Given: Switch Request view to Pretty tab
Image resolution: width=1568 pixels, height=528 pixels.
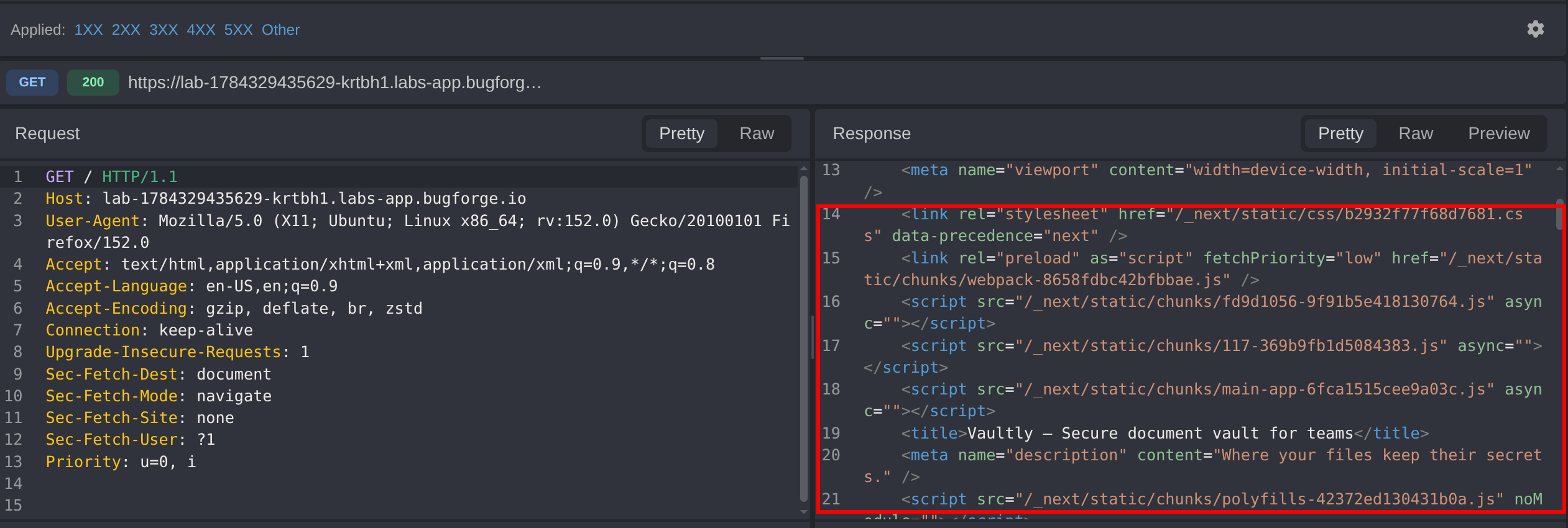Looking at the screenshot, I should (x=681, y=134).
